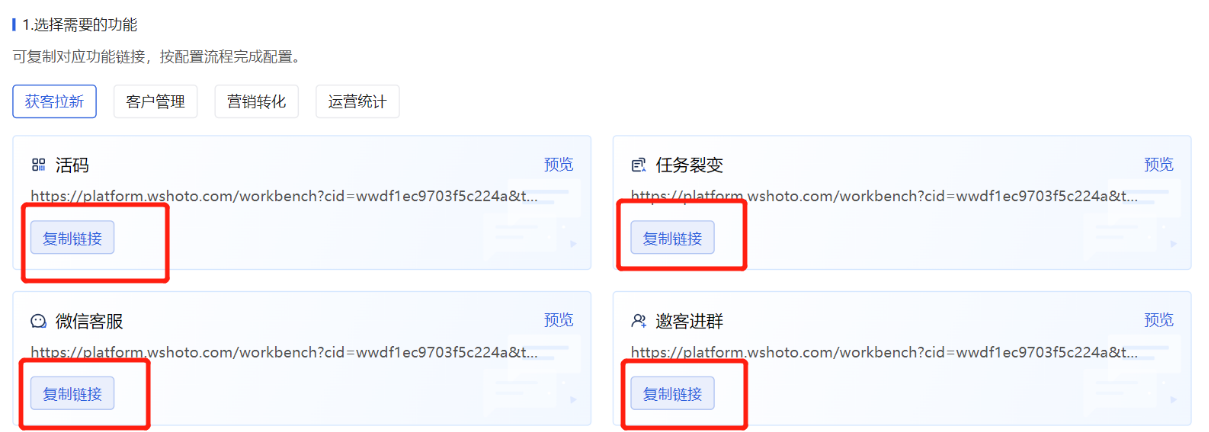Open the 营销转化 tab

(x=257, y=101)
